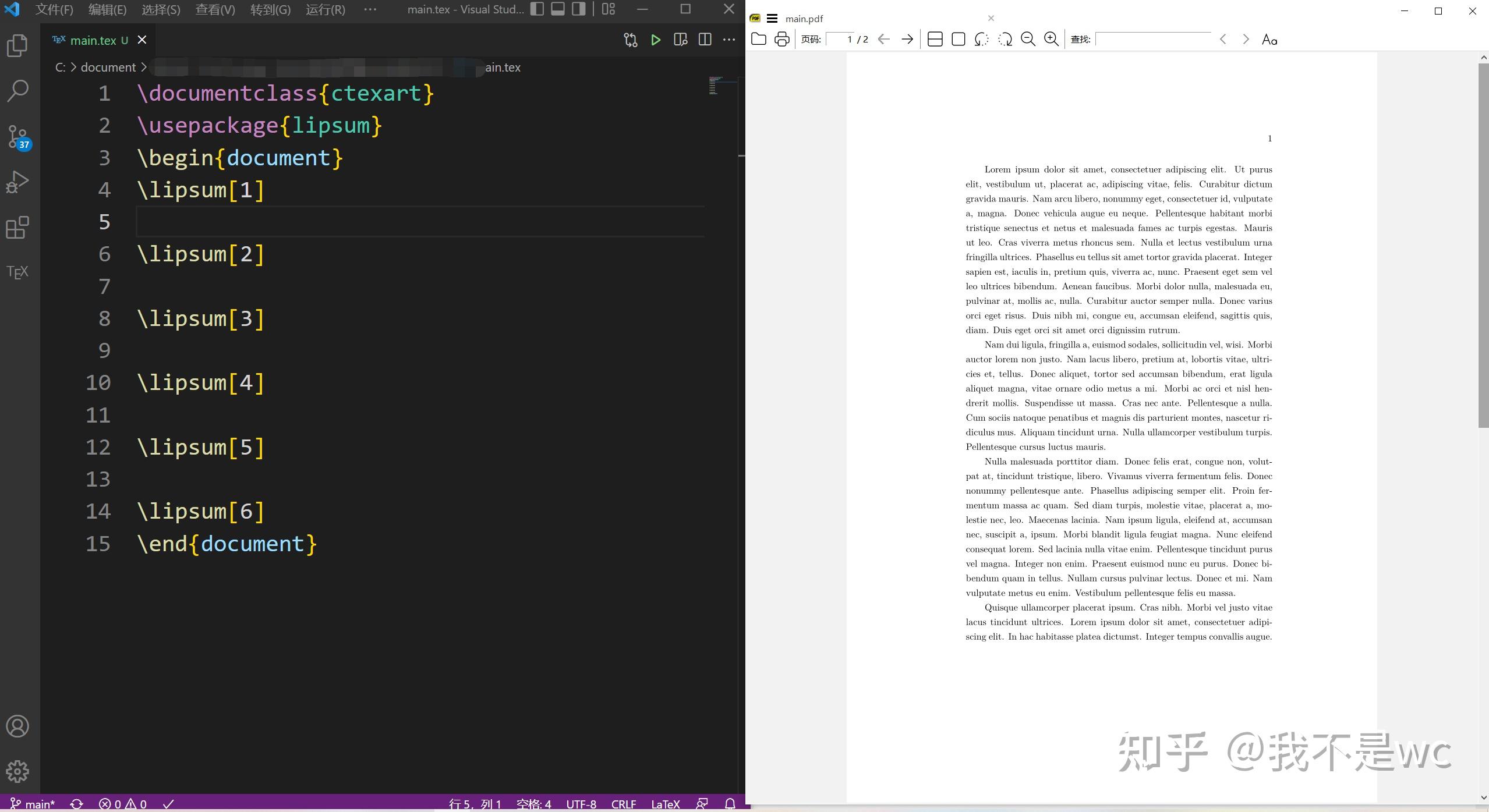Open the Extensions view
The height and width of the screenshot is (812, 1489).
[17, 228]
